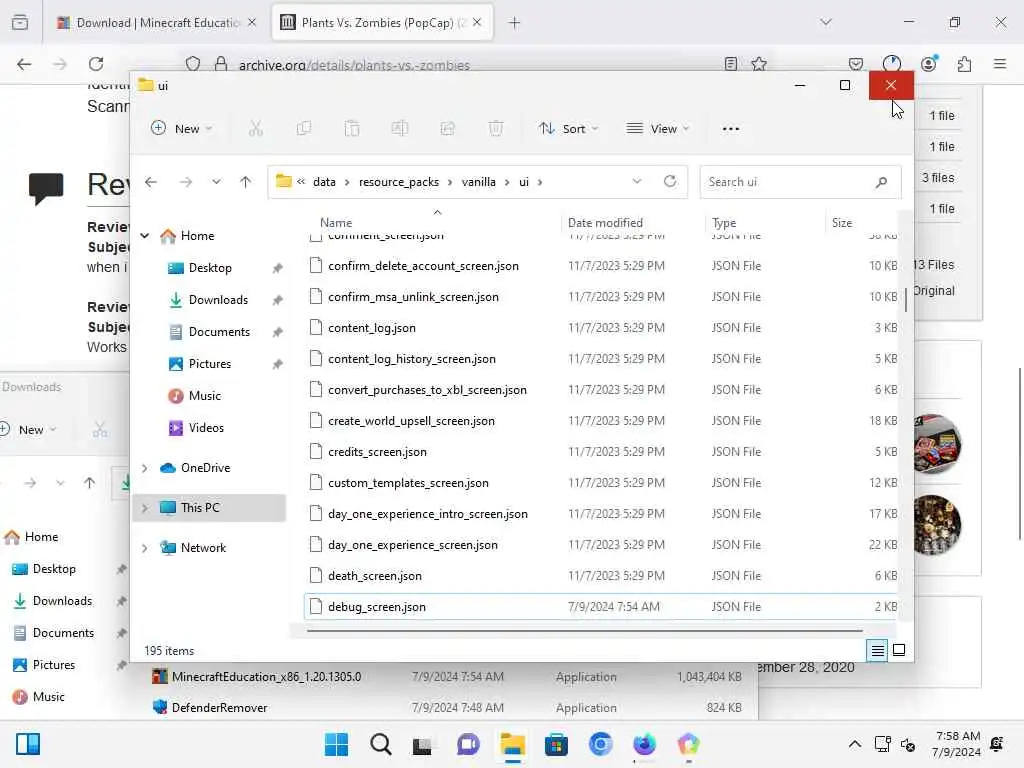Open New item dropdown in ui window

[x=181, y=129]
